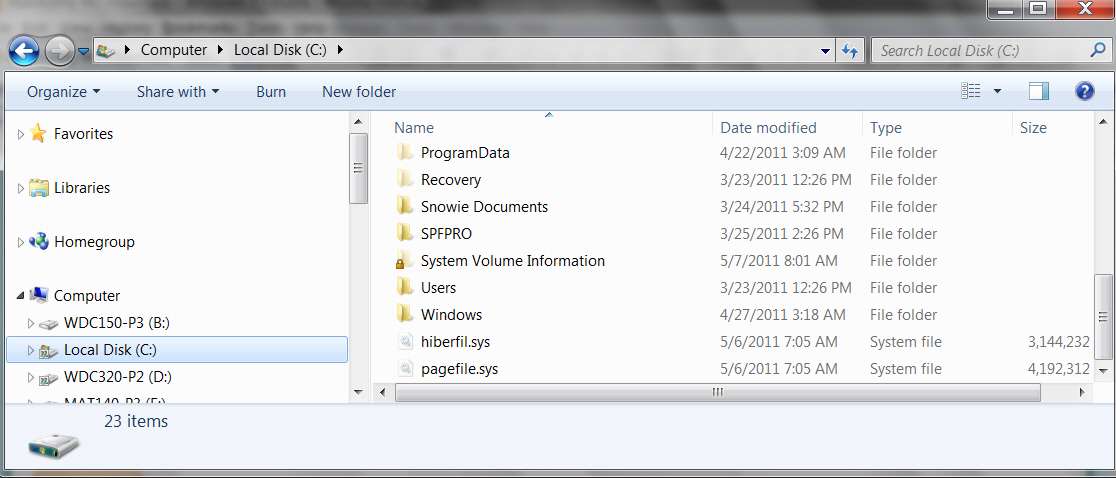
Task: Click the down arrow of navigation pane scrollbar
Action: click(x=358, y=392)
